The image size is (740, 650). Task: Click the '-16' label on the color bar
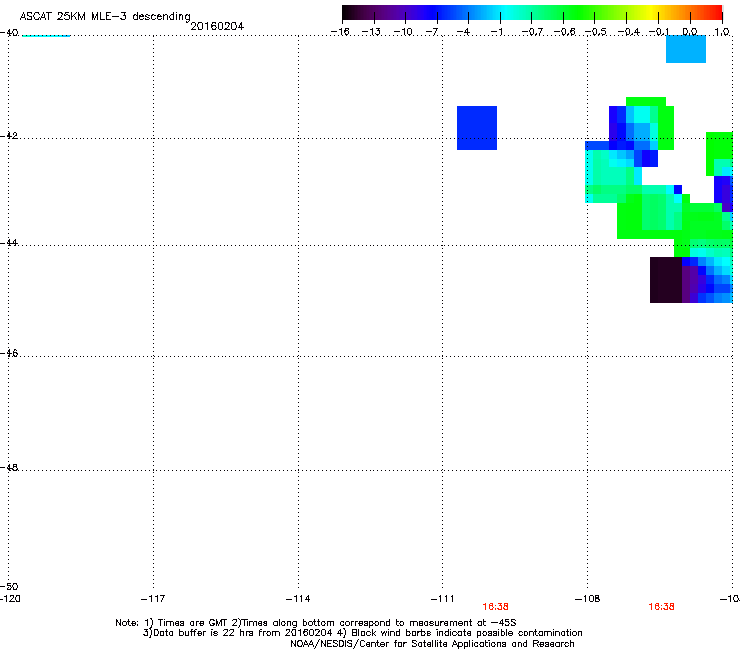[340, 32]
